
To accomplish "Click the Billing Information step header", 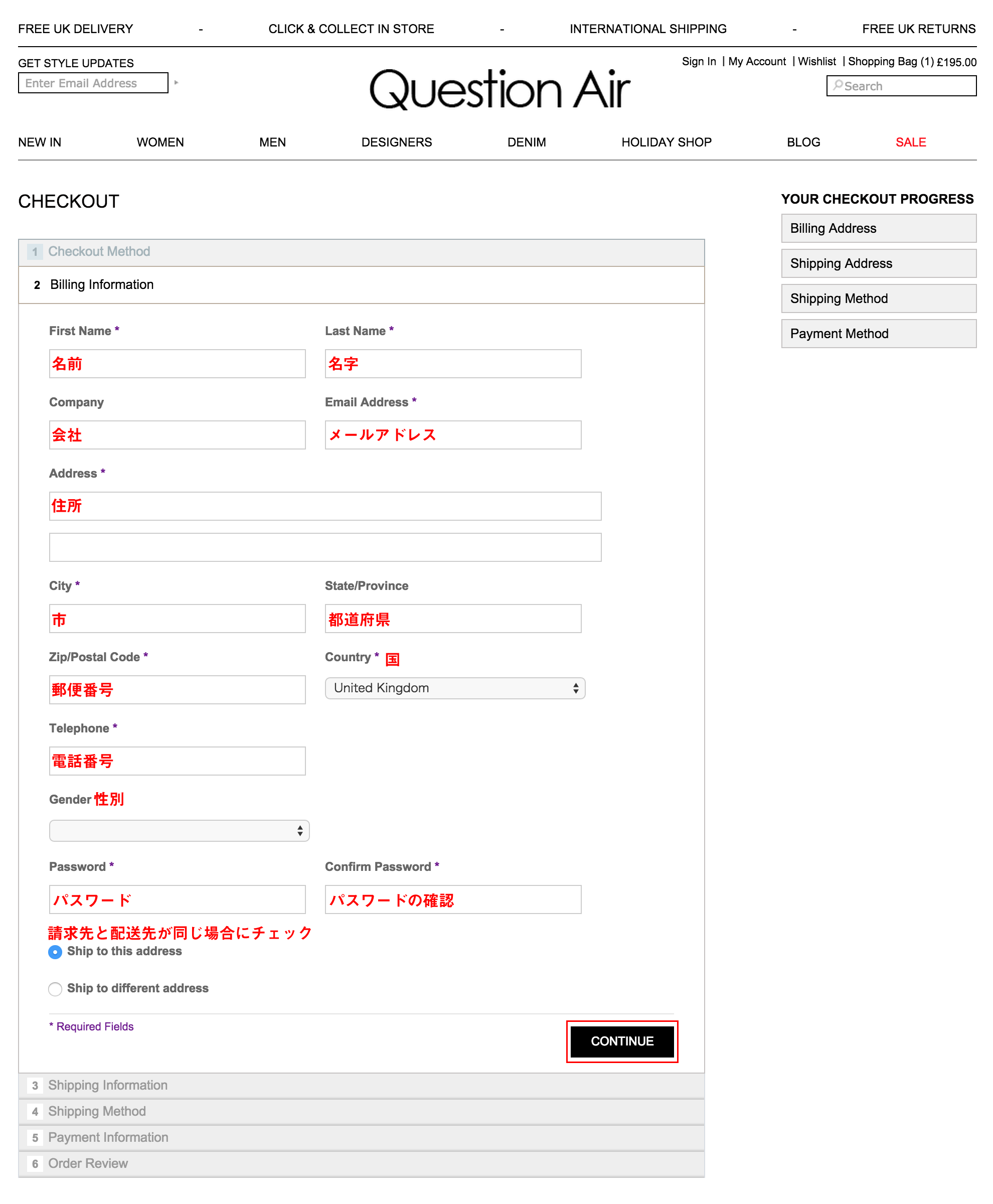I will coord(361,284).
